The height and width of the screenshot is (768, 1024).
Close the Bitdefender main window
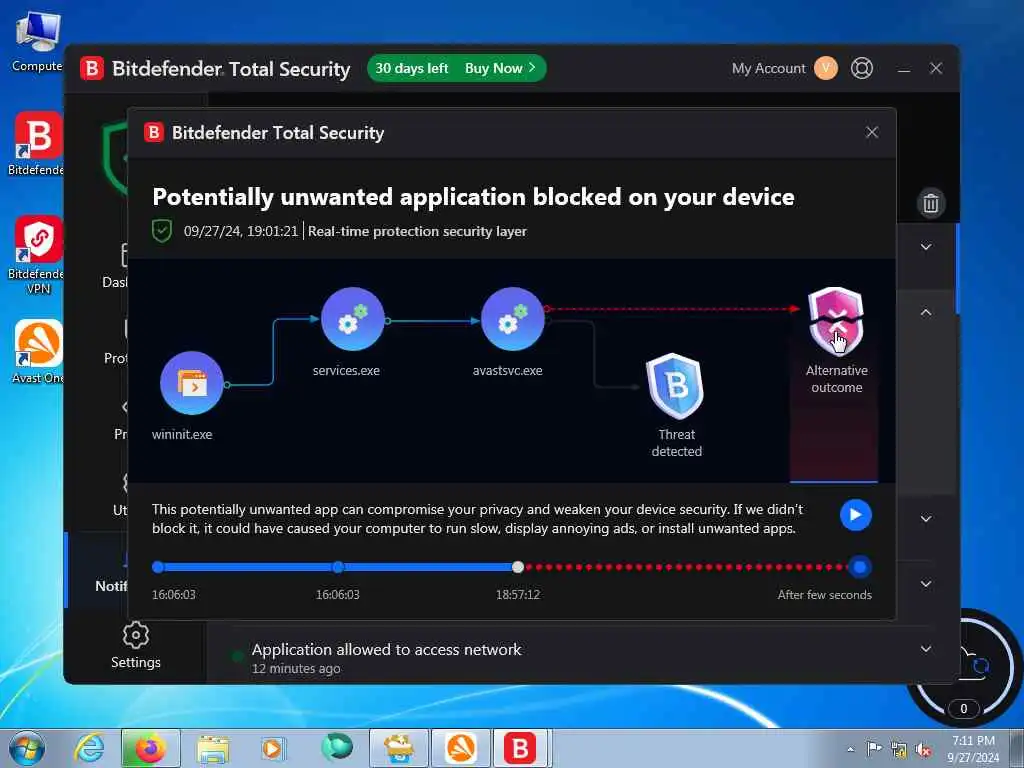click(936, 69)
